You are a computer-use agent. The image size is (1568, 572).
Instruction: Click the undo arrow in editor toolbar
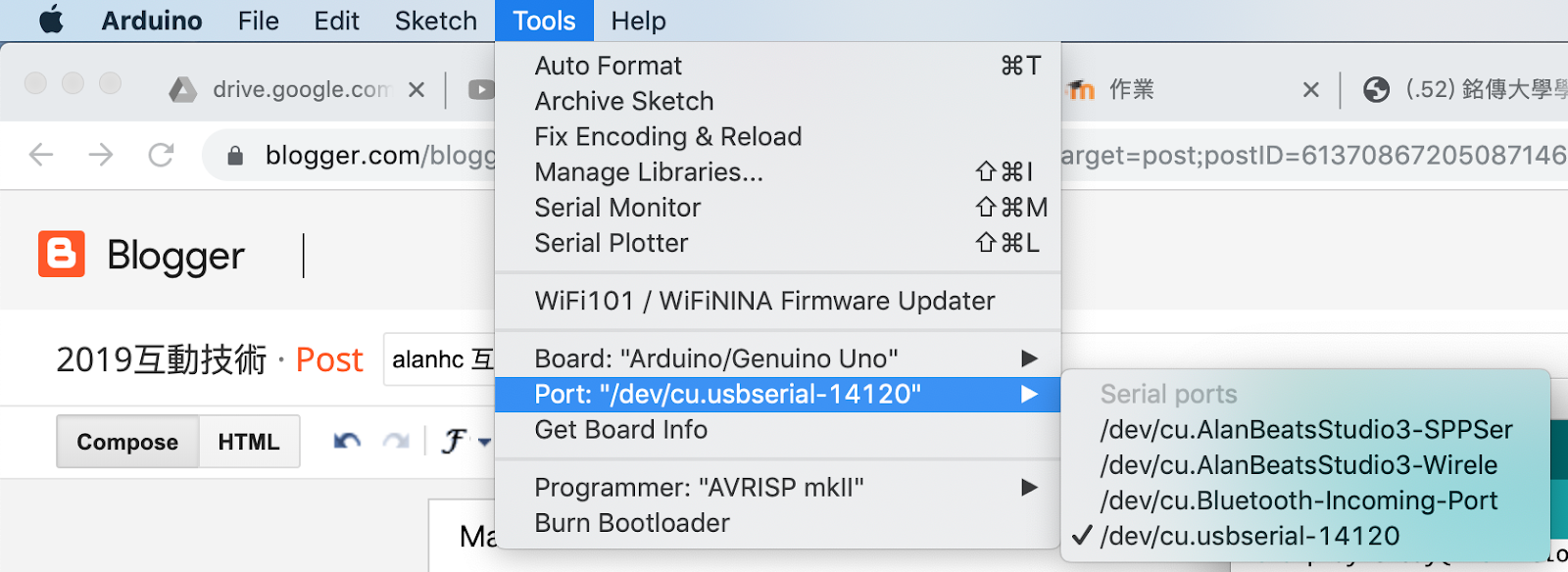pyautogui.click(x=346, y=442)
